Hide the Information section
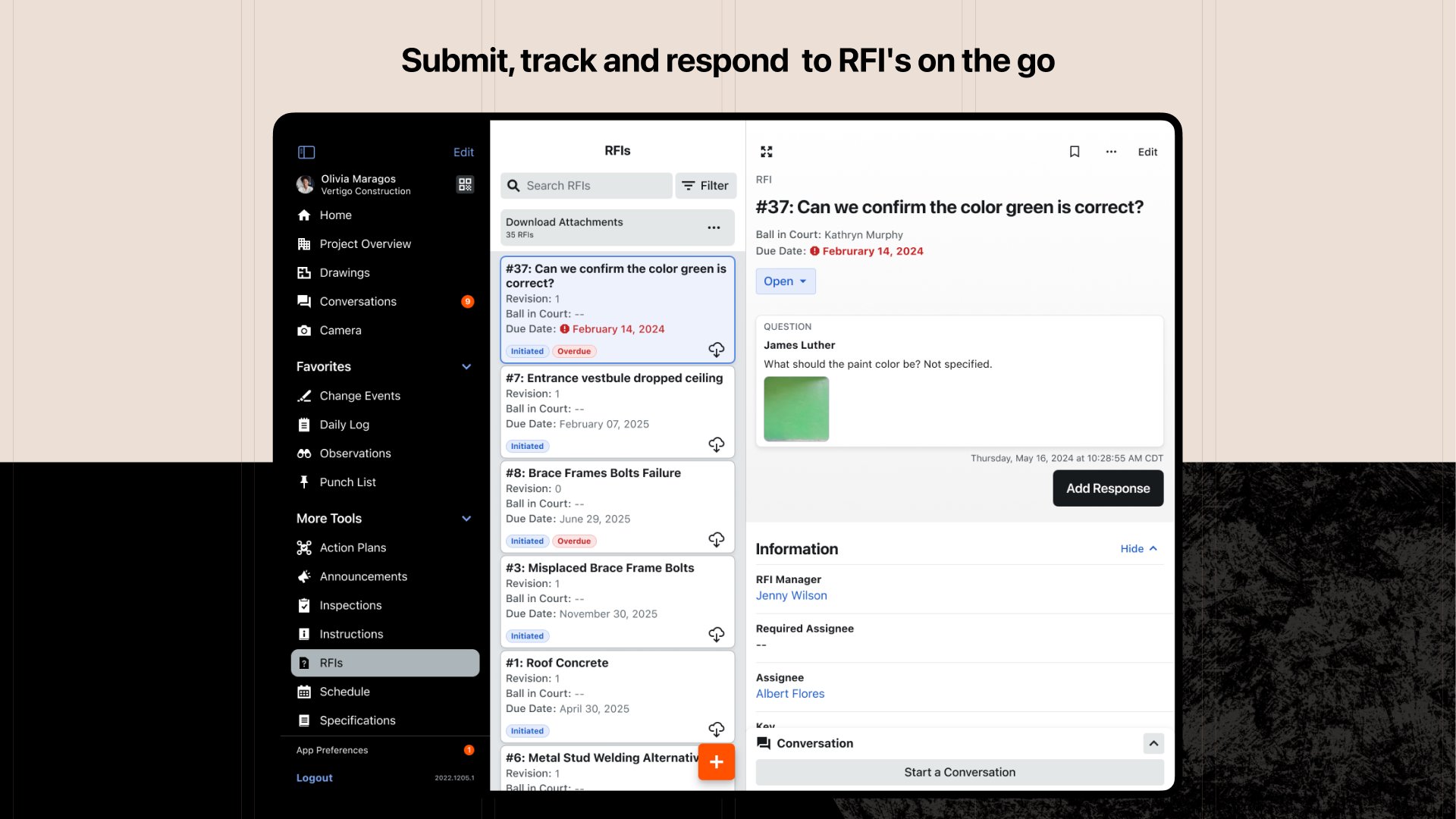The height and width of the screenshot is (819, 1456). 1138,549
